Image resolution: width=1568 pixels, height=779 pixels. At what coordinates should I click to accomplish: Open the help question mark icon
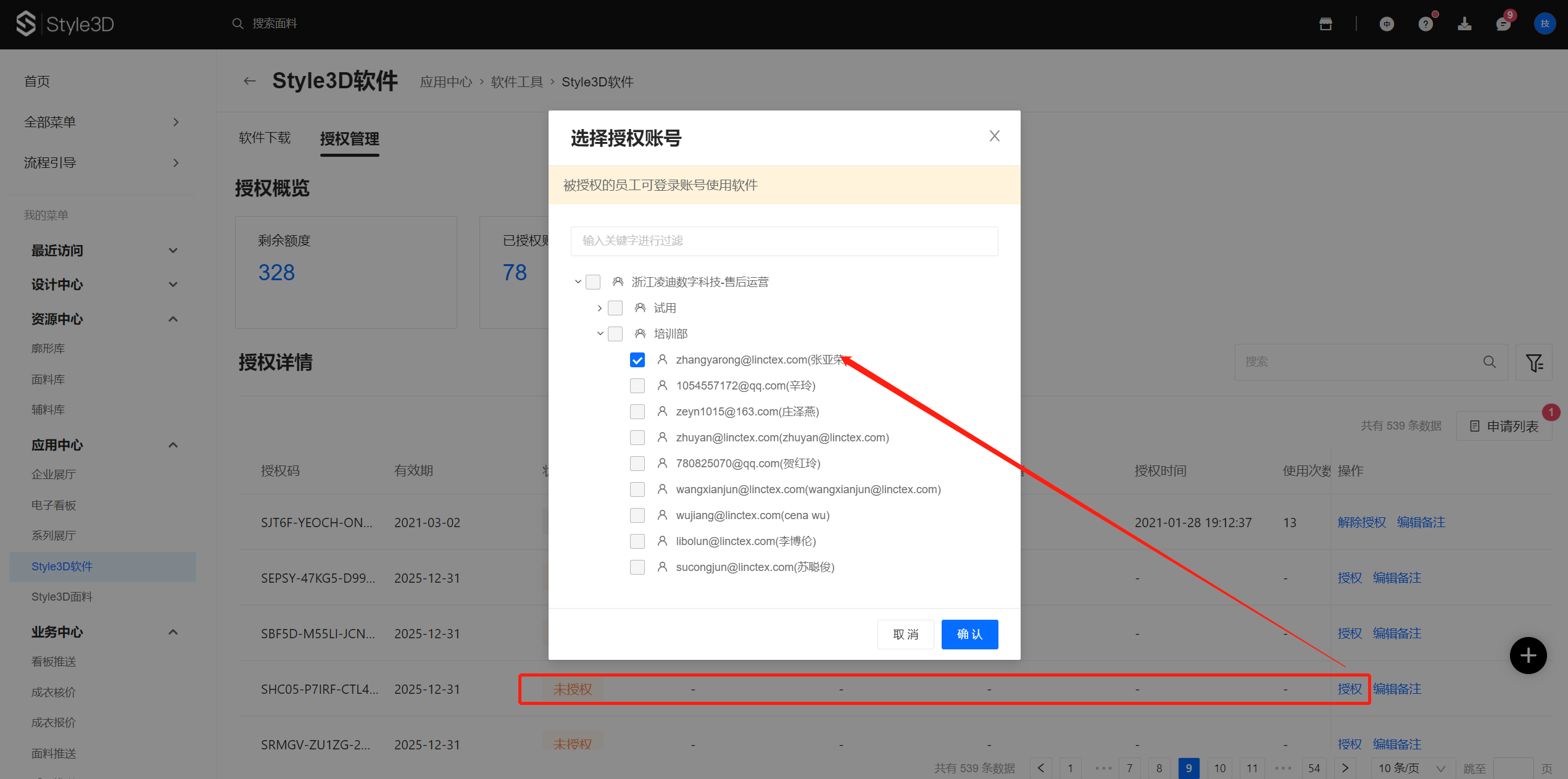(1425, 24)
